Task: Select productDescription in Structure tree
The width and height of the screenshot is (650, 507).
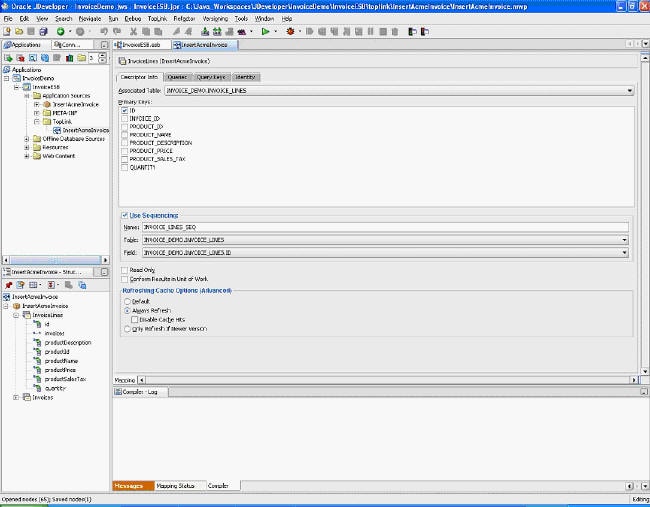Action: tap(68, 343)
